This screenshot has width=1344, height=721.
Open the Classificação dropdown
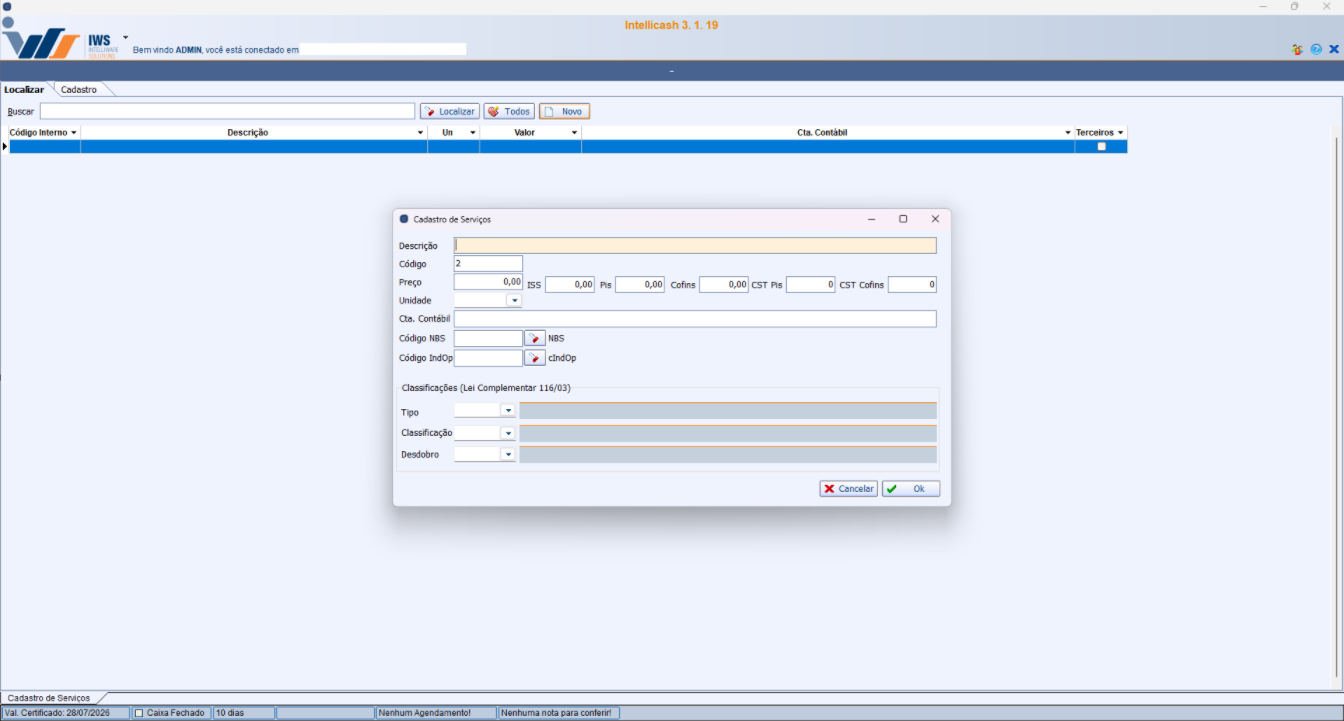[x=508, y=434]
